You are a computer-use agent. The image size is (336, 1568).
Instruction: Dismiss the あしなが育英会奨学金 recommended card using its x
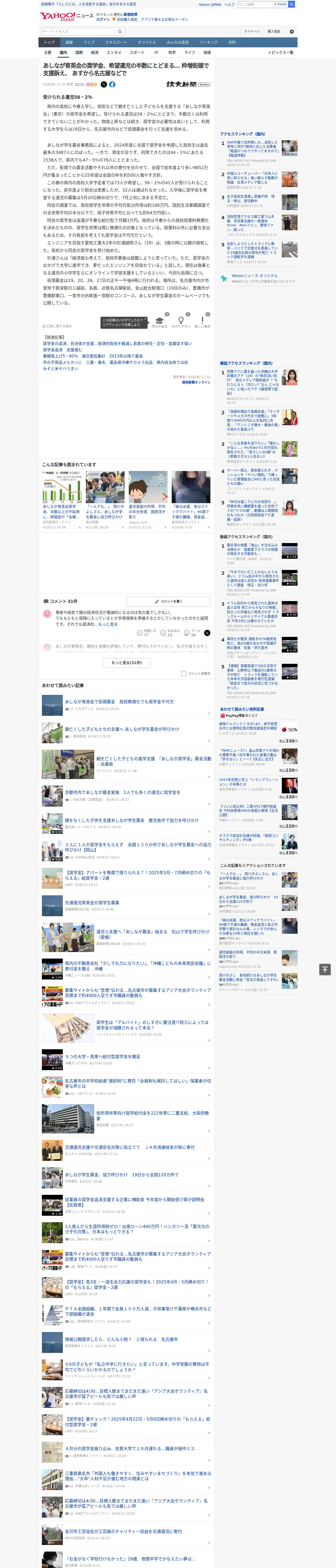coord(80,527)
